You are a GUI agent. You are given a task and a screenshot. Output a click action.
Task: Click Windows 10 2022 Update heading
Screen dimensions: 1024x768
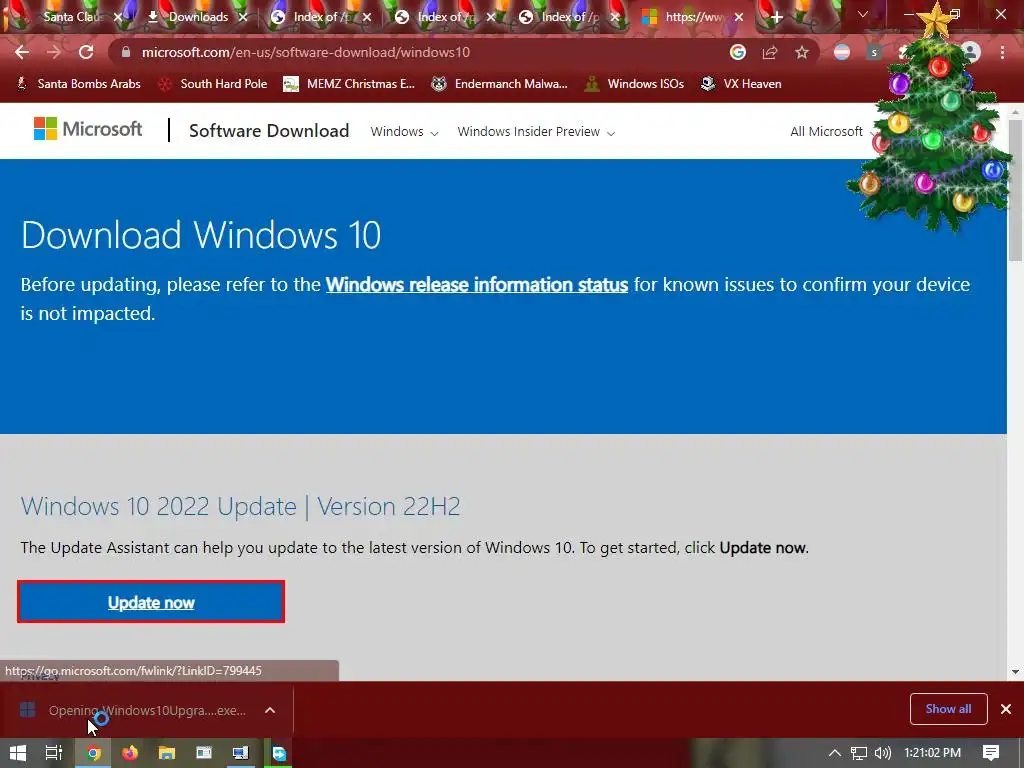240,507
